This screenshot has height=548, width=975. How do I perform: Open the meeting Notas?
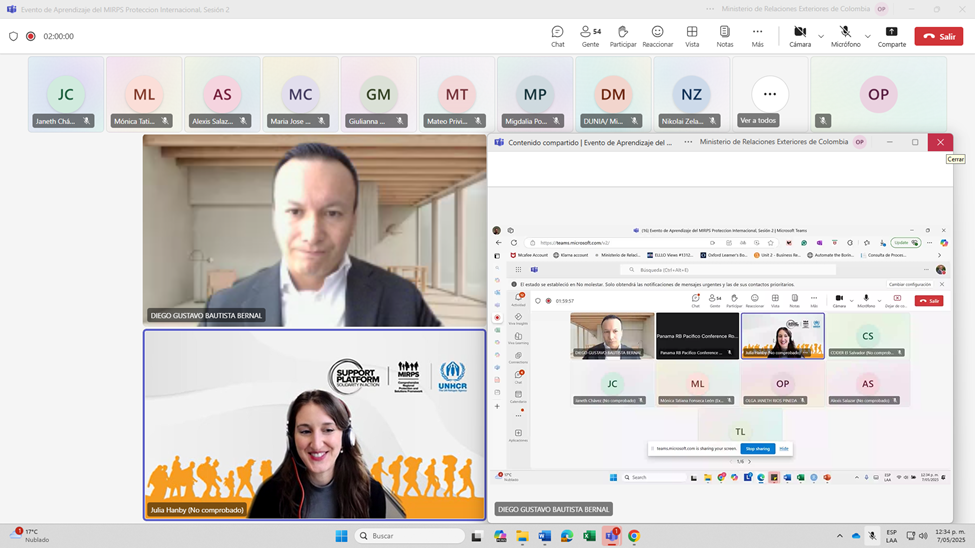(724, 36)
